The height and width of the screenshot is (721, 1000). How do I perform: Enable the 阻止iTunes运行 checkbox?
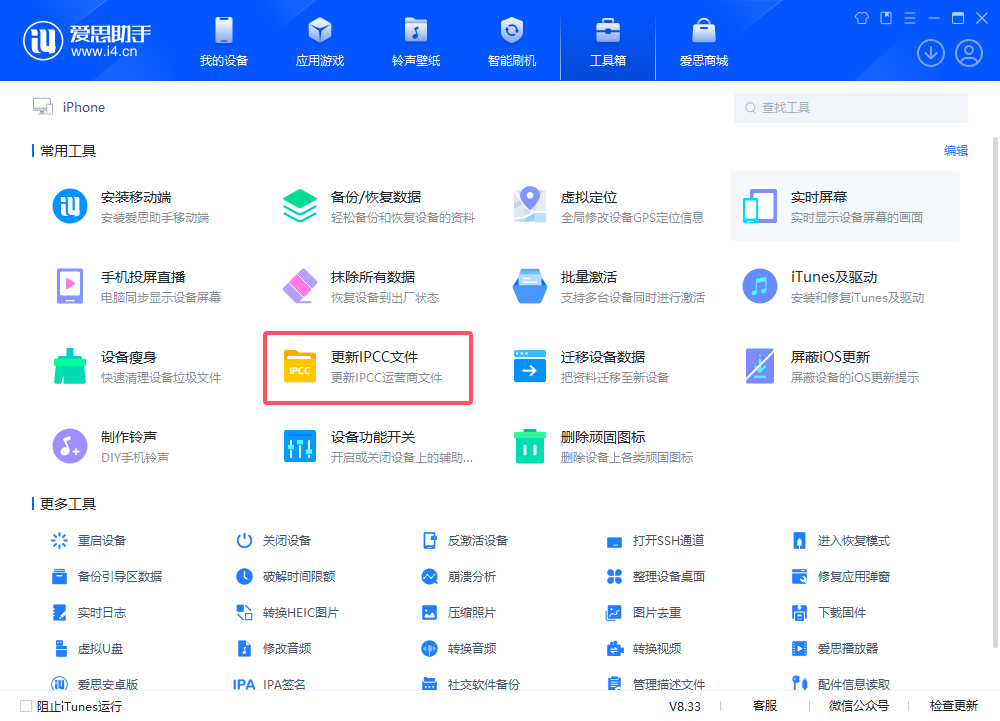[x=27, y=706]
